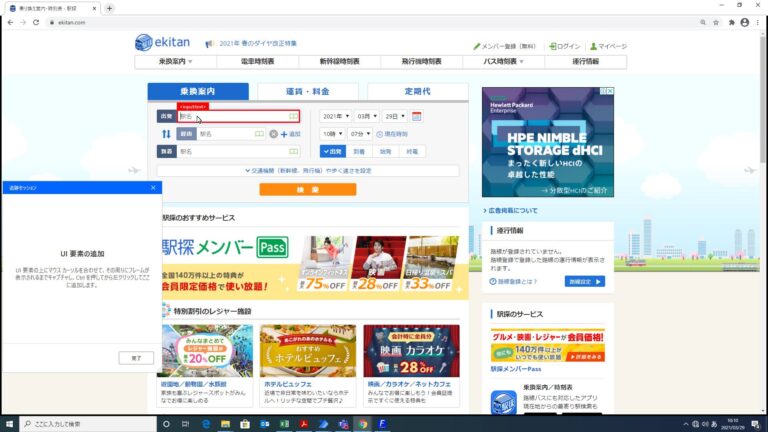Open the station list icon in 到着 field
The image size is (768, 432).
tap(293, 151)
